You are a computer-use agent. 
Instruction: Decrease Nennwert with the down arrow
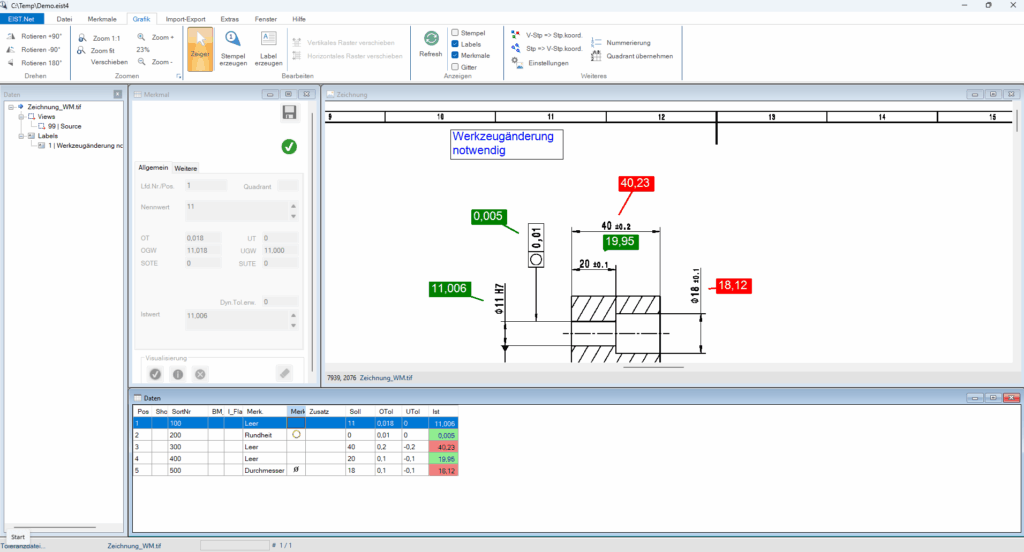pyautogui.click(x=293, y=216)
